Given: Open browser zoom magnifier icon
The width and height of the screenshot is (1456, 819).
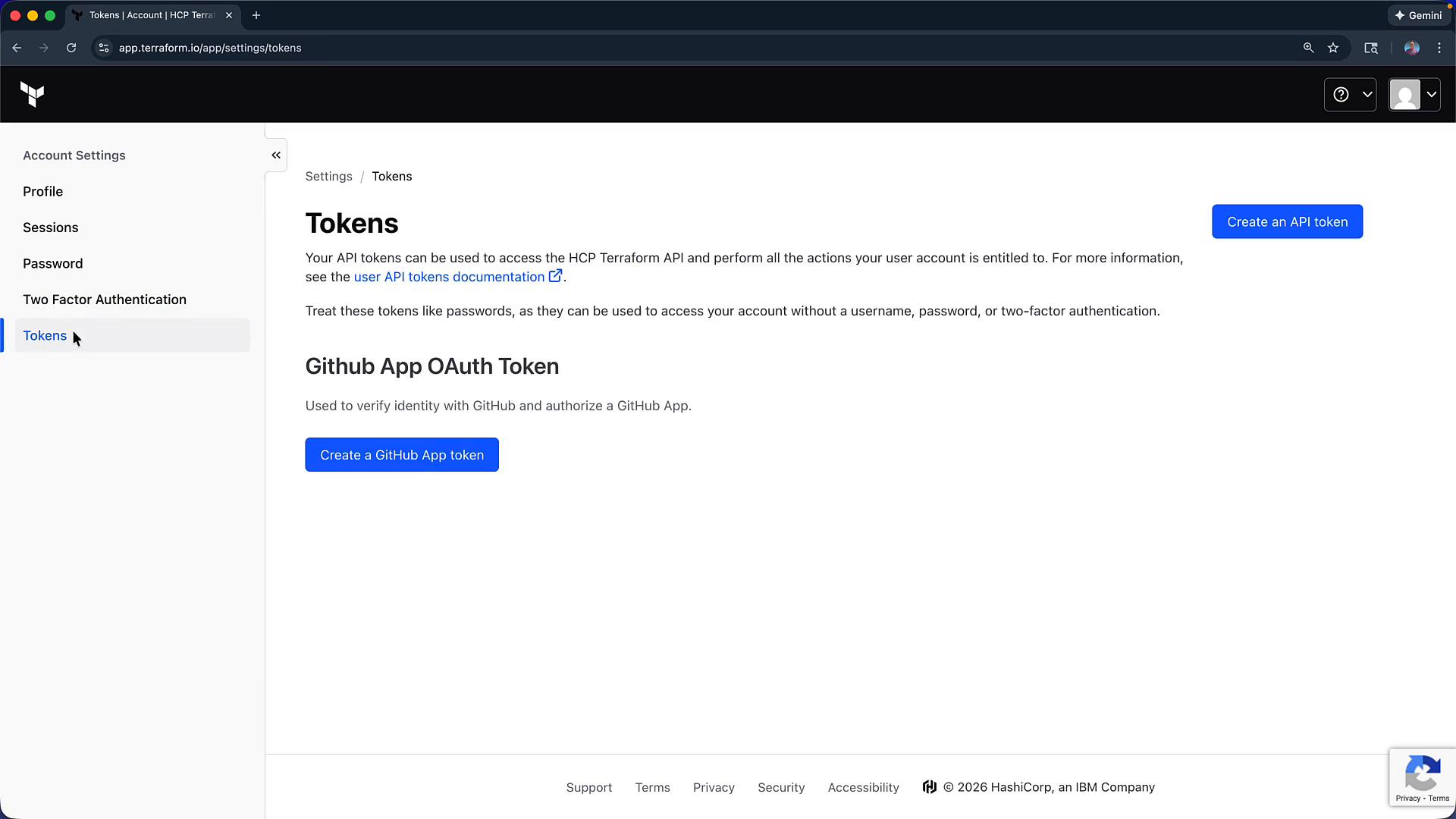Looking at the screenshot, I should point(1308,48).
